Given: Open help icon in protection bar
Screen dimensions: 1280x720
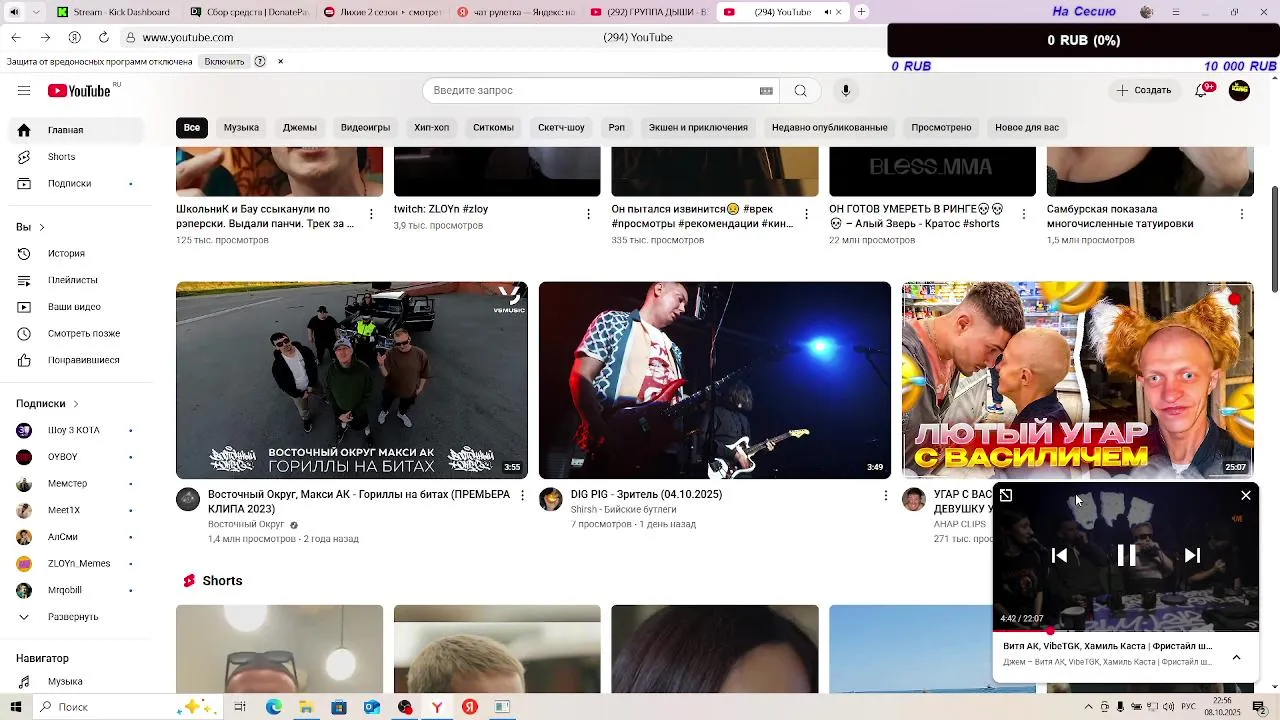Looking at the screenshot, I should click(260, 62).
